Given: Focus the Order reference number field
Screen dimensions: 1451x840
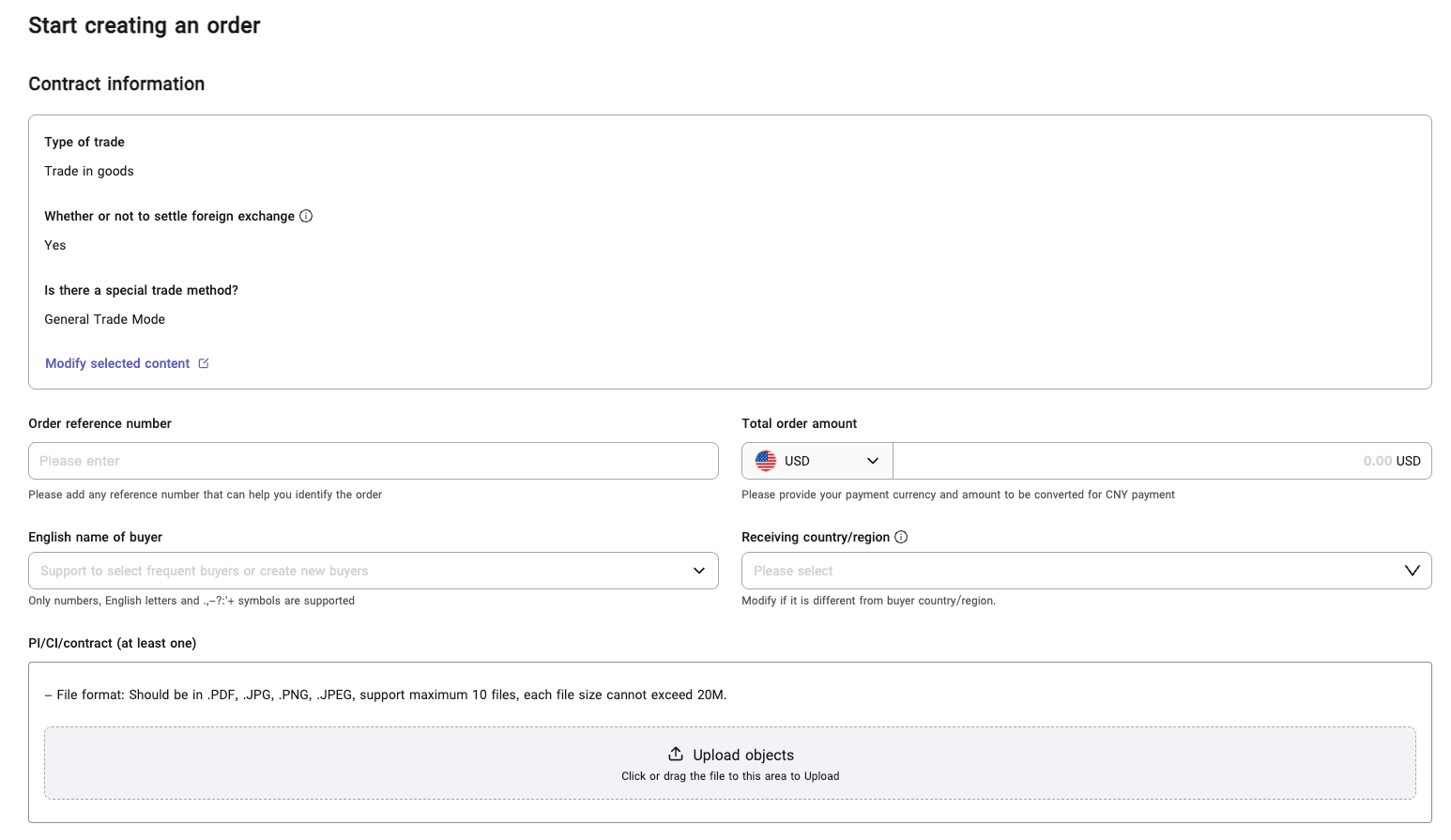Looking at the screenshot, I should tap(373, 461).
